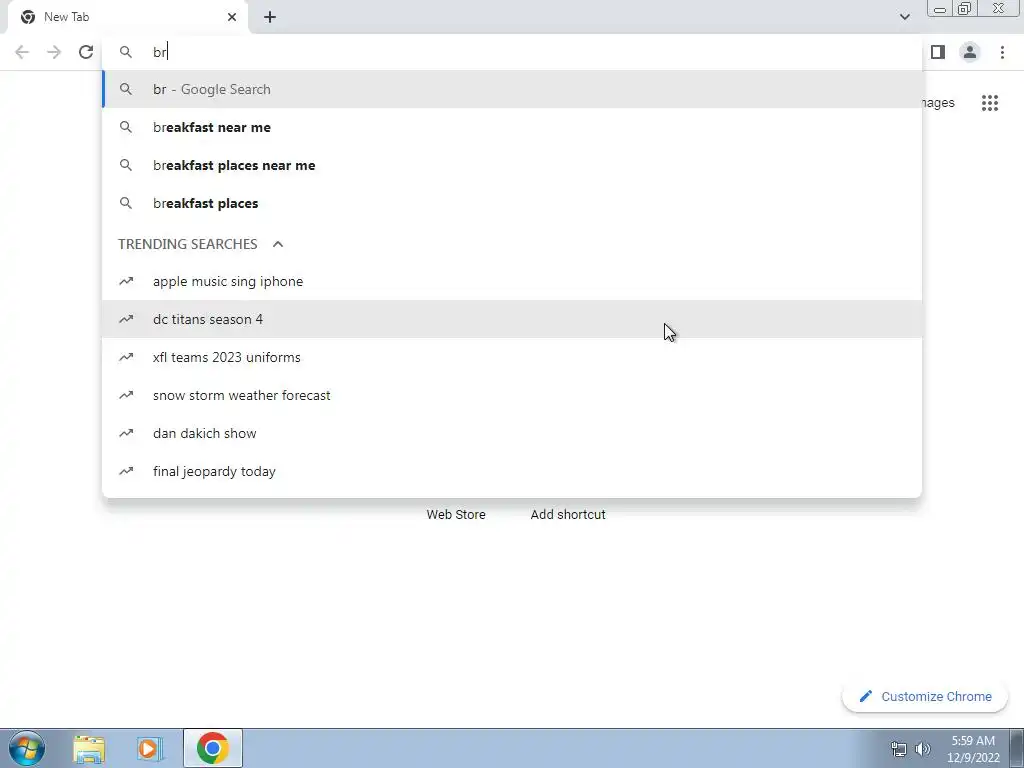Open Chrome's three-dot menu
1024x768 pixels.
1002,52
